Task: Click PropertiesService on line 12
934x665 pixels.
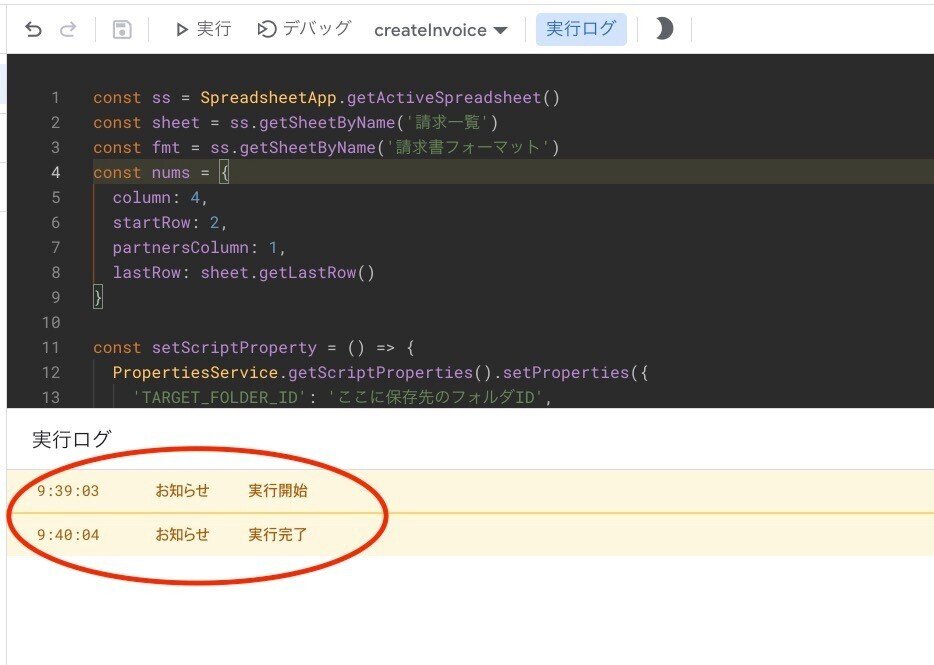Action: pos(195,372)
